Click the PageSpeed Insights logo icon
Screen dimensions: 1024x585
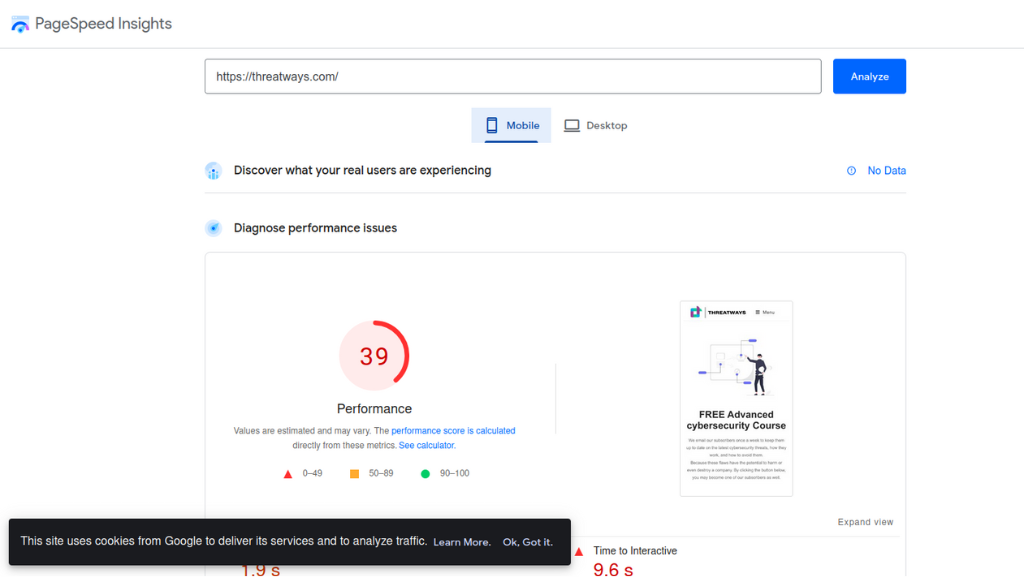(20, 24)
